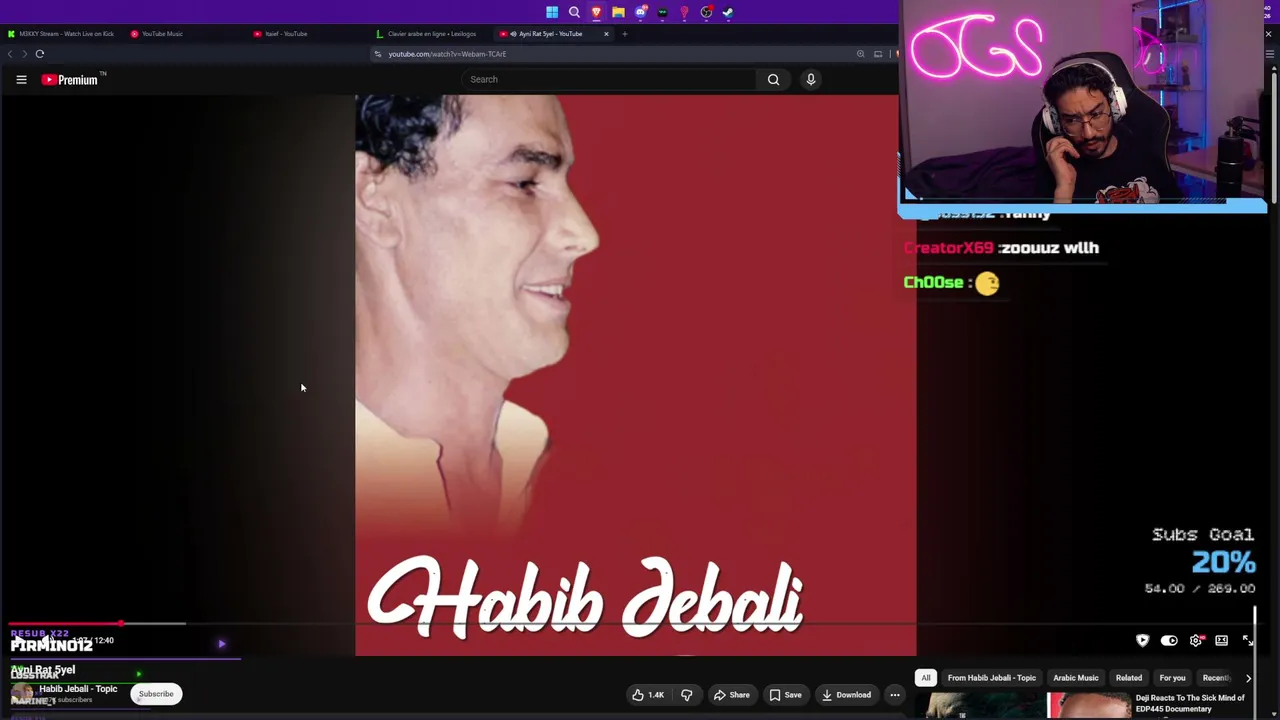Click in the YouTube search field
This screenshot has height=720, width=1280.
pos(611,80)
